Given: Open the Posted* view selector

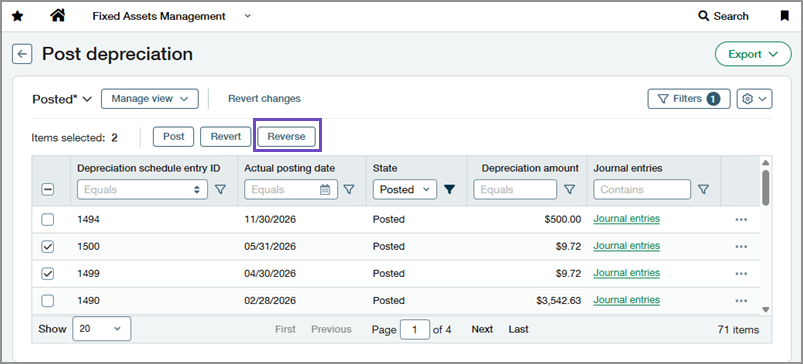Looking at the screenshot, I should coord(62,99).
